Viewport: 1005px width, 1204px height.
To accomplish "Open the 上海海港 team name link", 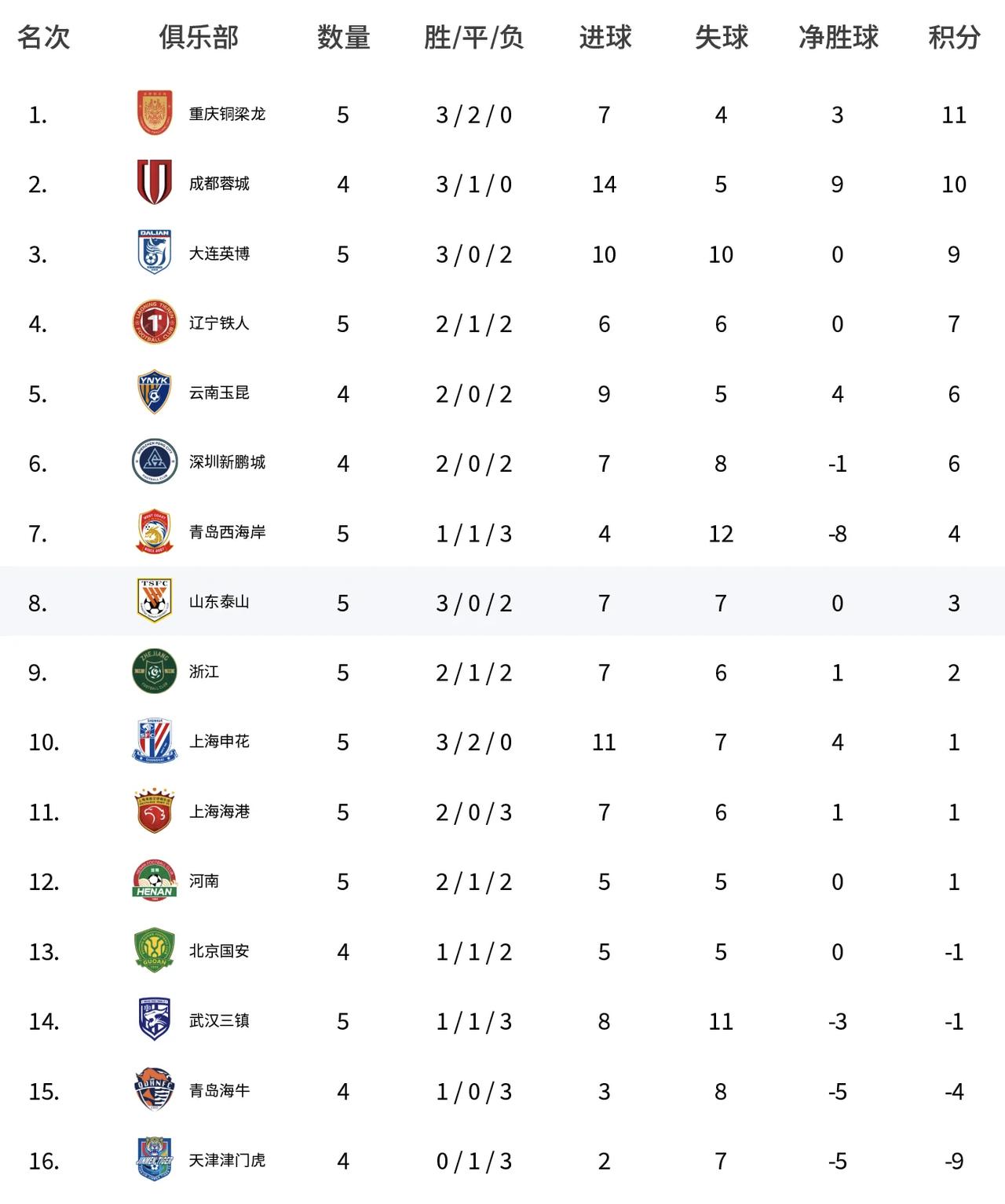I will (219, 812).
